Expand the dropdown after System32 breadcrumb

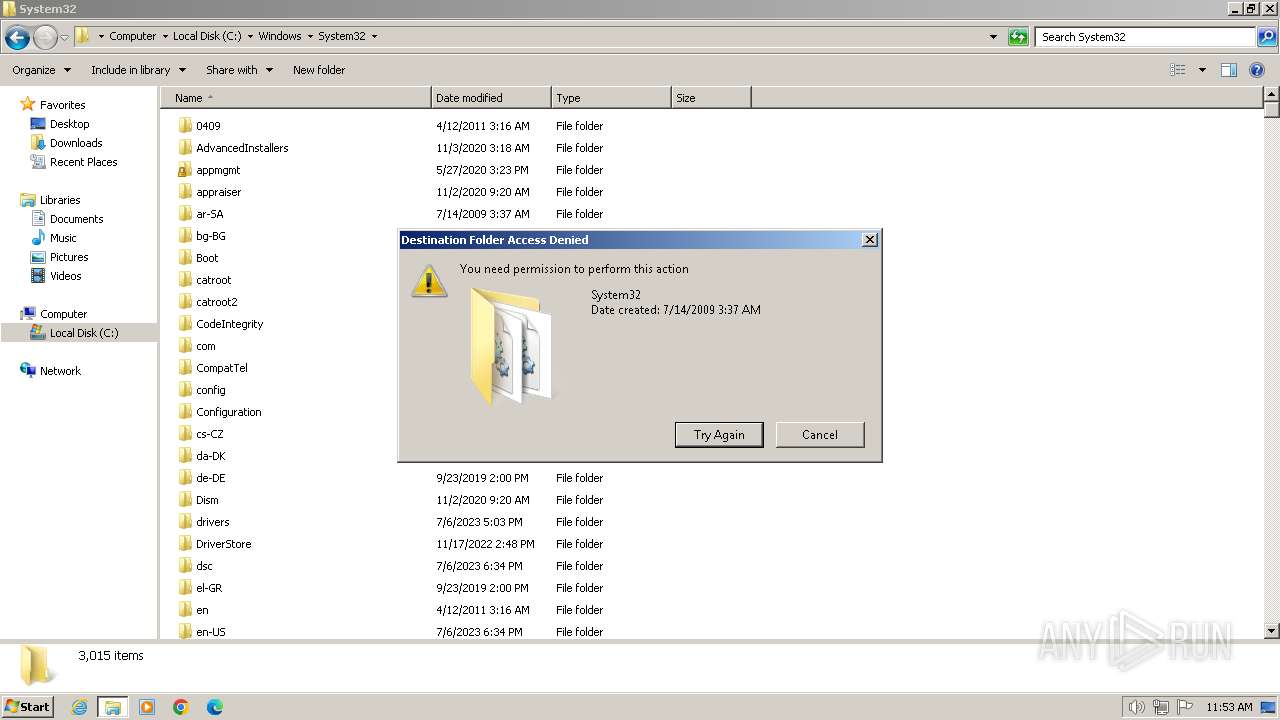point(375,36)
